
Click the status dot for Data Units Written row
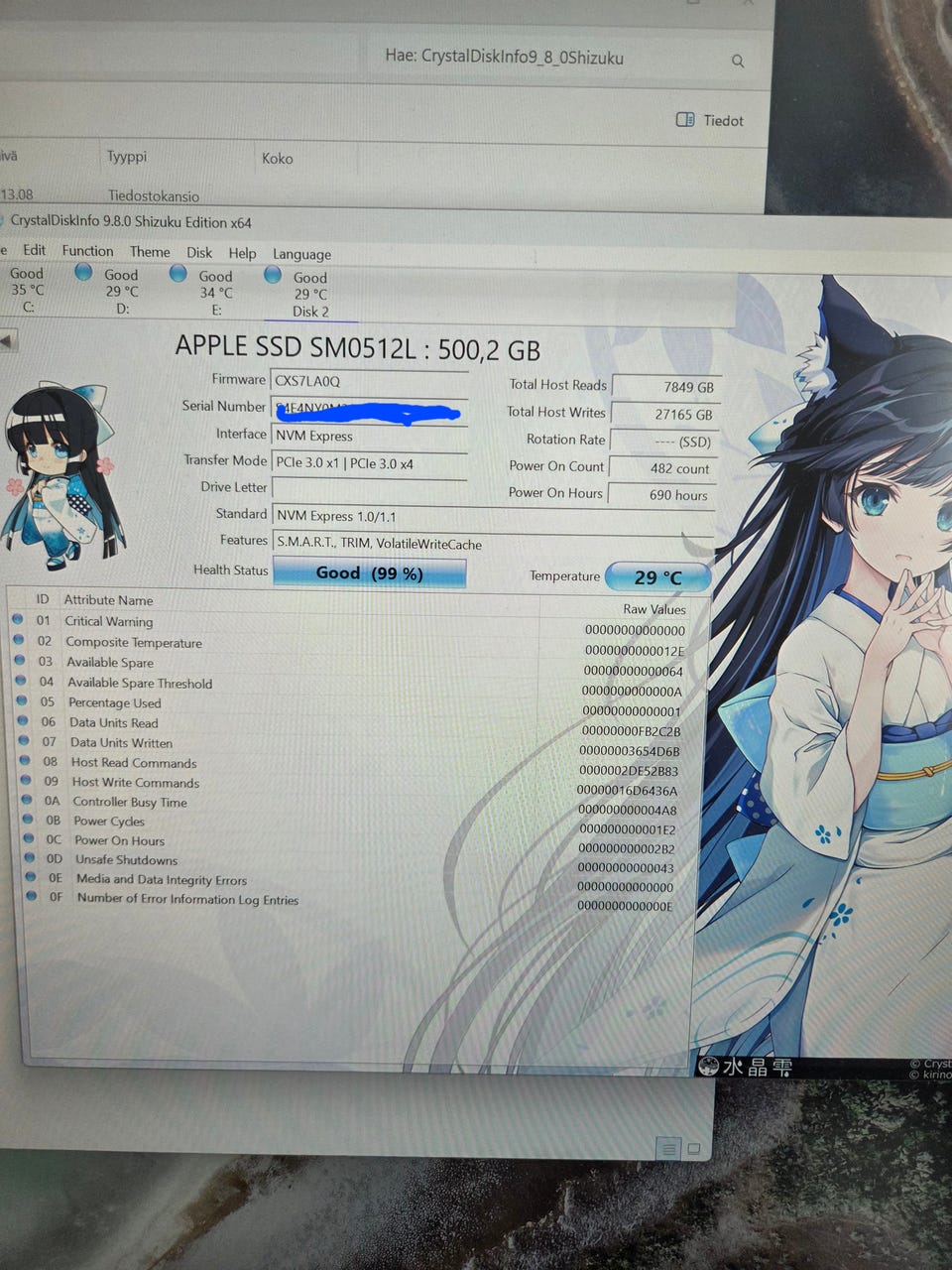coord(24,740)
